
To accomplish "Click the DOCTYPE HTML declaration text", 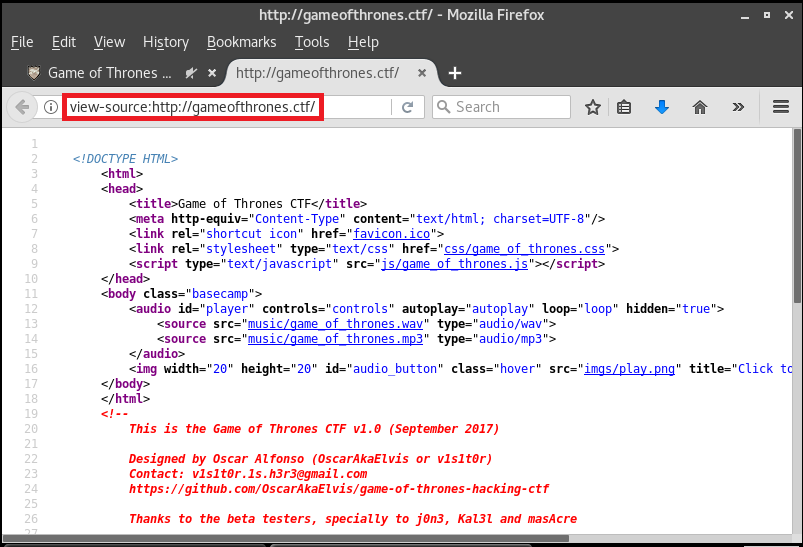I will point(125,159).
